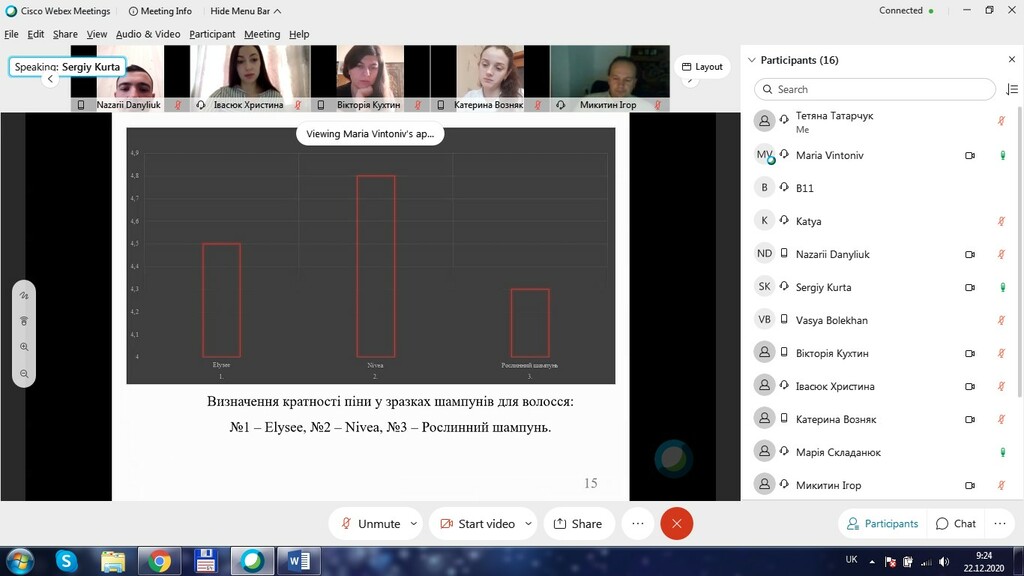Click Sergiy Kurta's video camera icon
Image resolution: width=1024 pixels, height=576 pixels.
[x=970, y=287]
